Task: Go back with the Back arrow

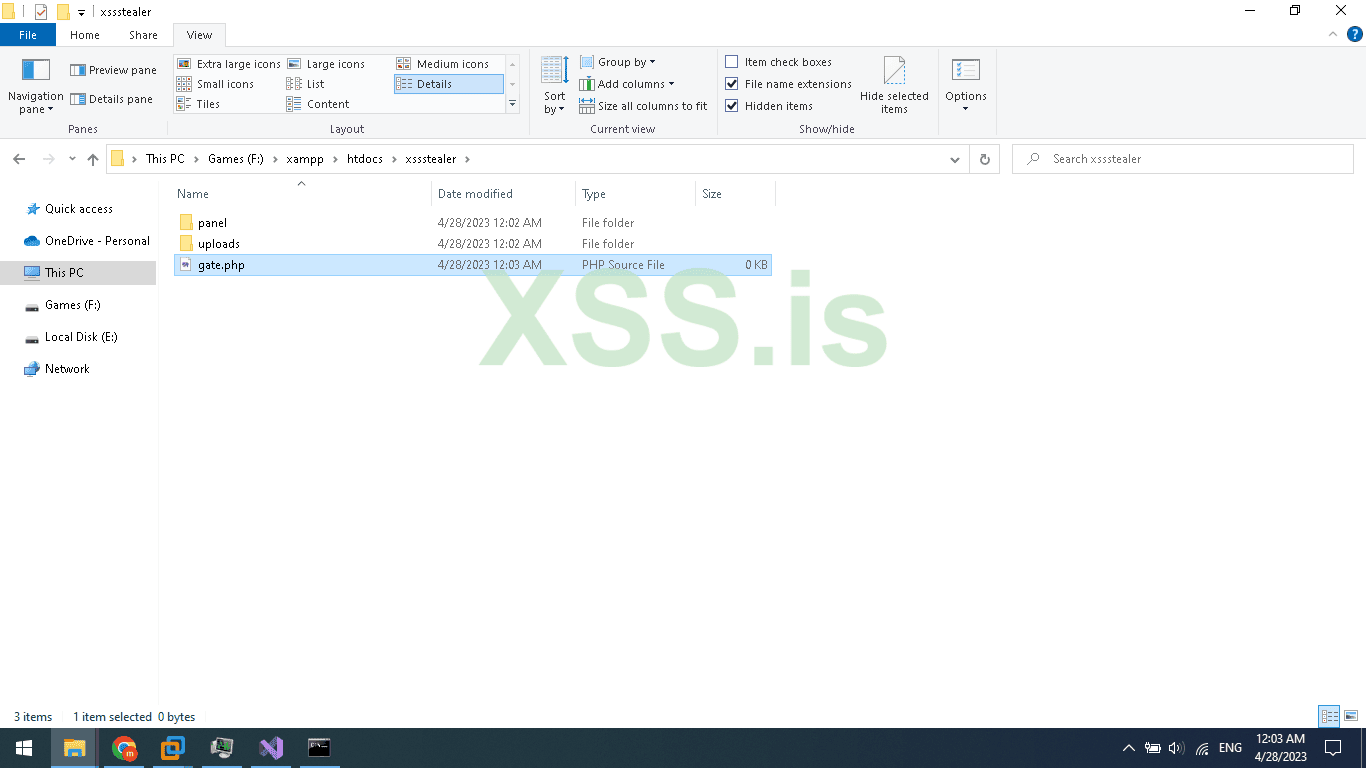Action: coord(19,159)
